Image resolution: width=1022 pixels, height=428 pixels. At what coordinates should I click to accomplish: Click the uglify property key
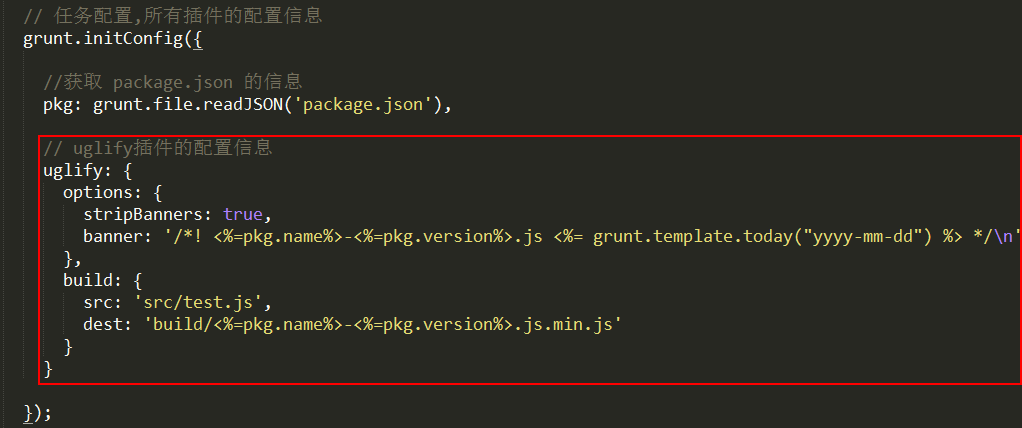[73, 171]
